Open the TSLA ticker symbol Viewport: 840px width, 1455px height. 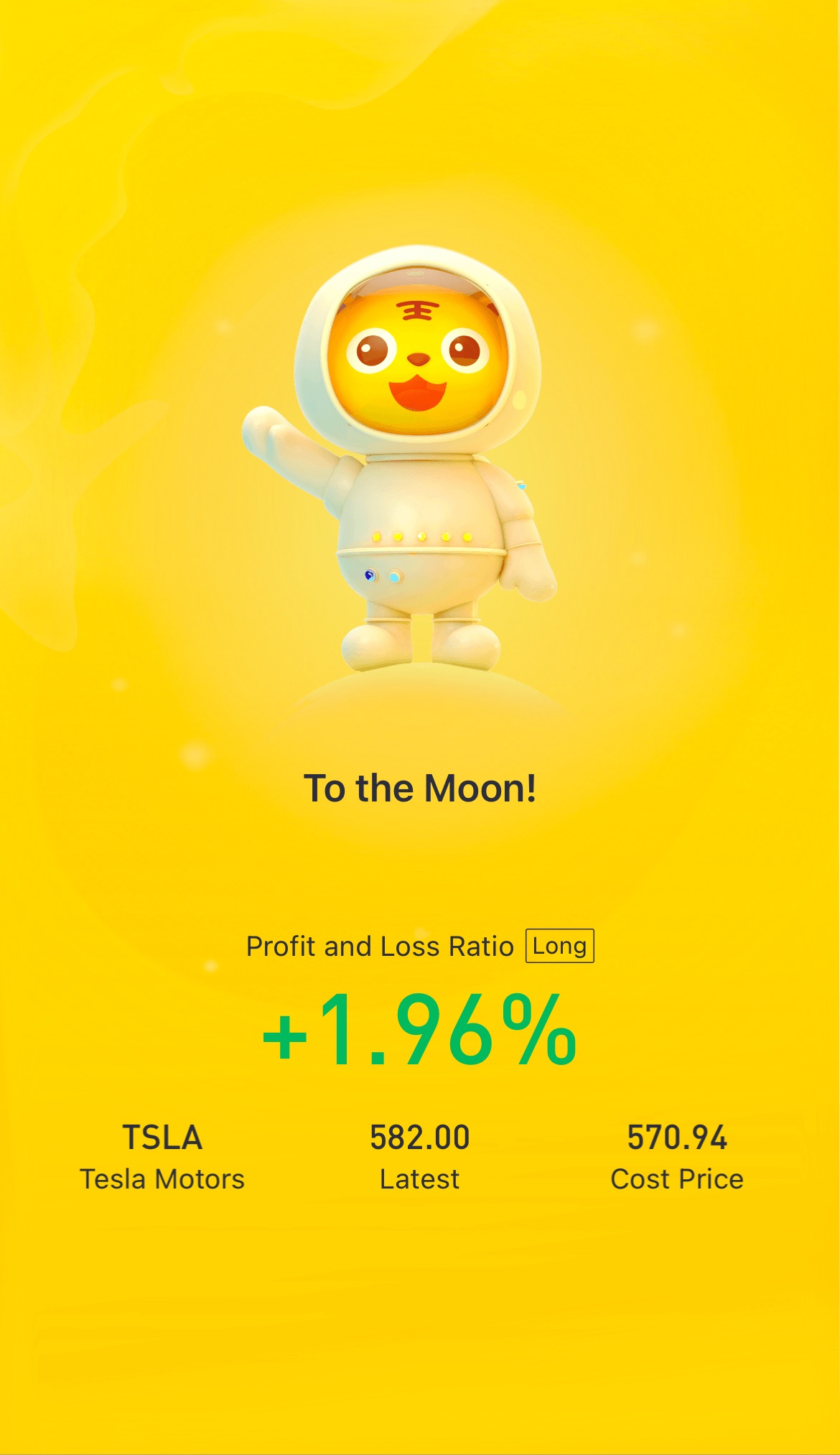tap(162, 1138)
